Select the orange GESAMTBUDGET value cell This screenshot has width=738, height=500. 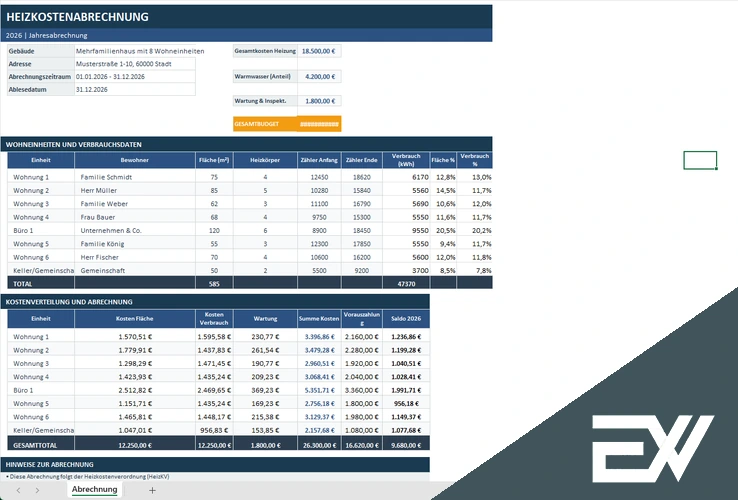319,124
